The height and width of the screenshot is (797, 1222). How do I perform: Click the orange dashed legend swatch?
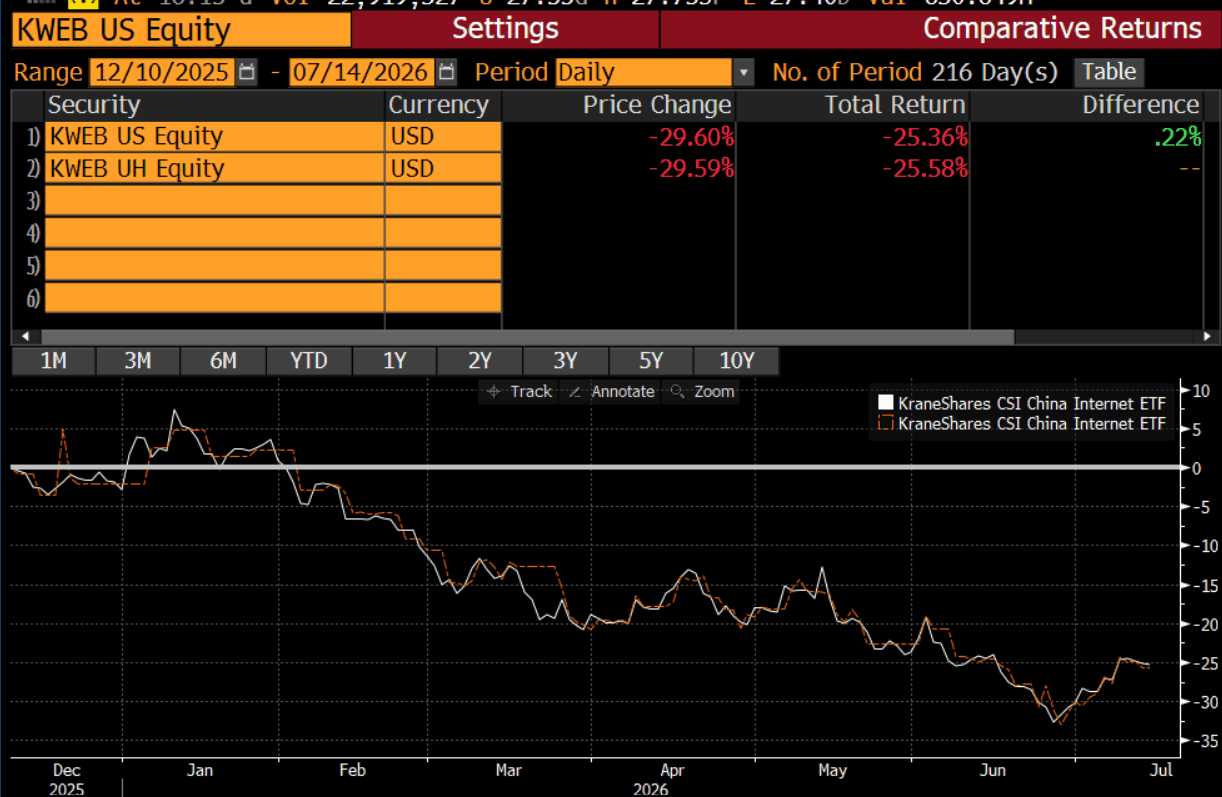pyautogui.click(x=884, y=424)
